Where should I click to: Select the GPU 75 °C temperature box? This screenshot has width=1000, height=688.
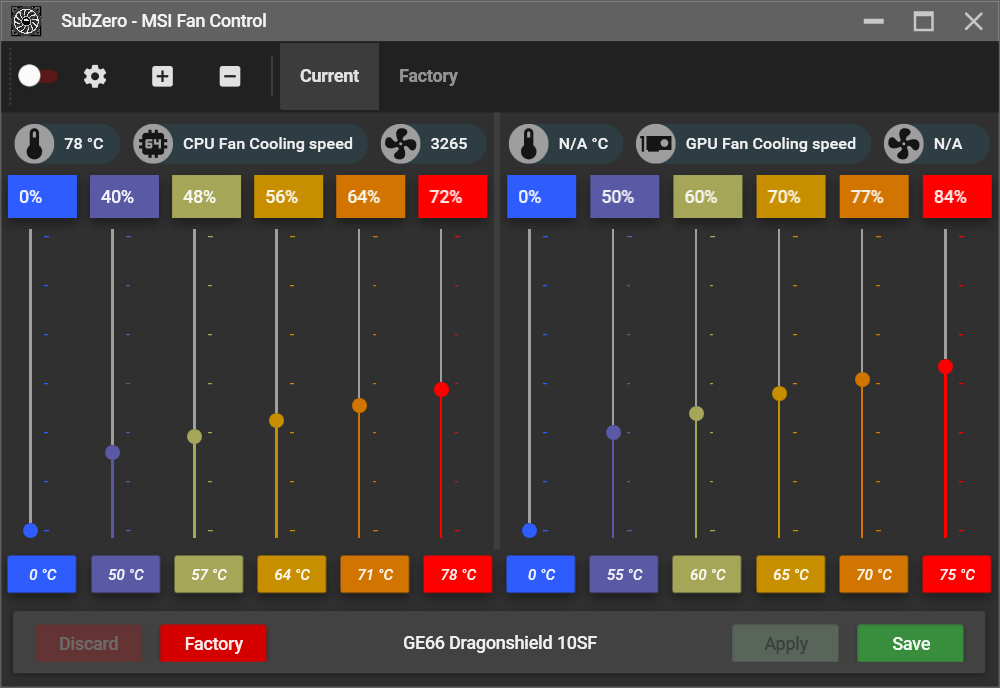pyautogui.click(x=957, y=575)
